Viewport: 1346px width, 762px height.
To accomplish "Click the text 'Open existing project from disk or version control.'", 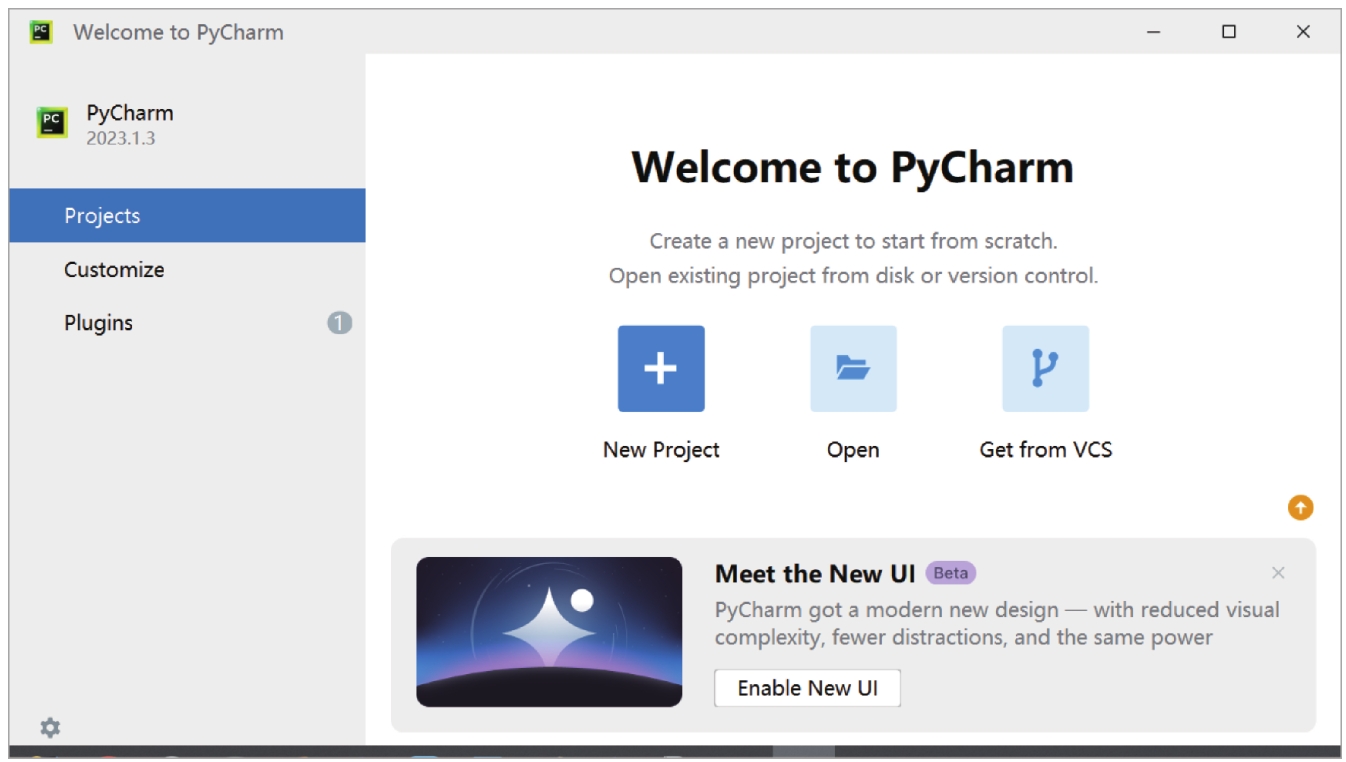I will [x=853, y=275].
